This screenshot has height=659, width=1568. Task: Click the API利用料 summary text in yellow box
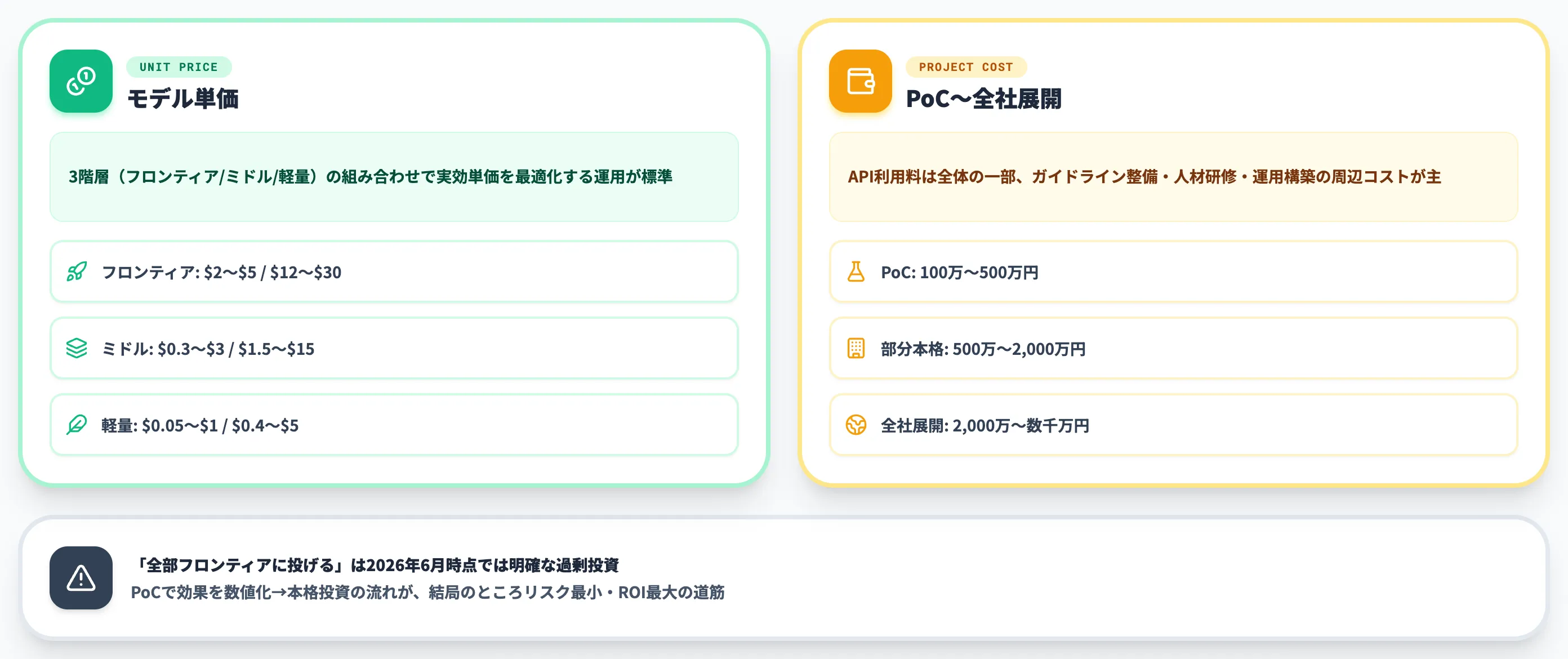coord(1144,176)
